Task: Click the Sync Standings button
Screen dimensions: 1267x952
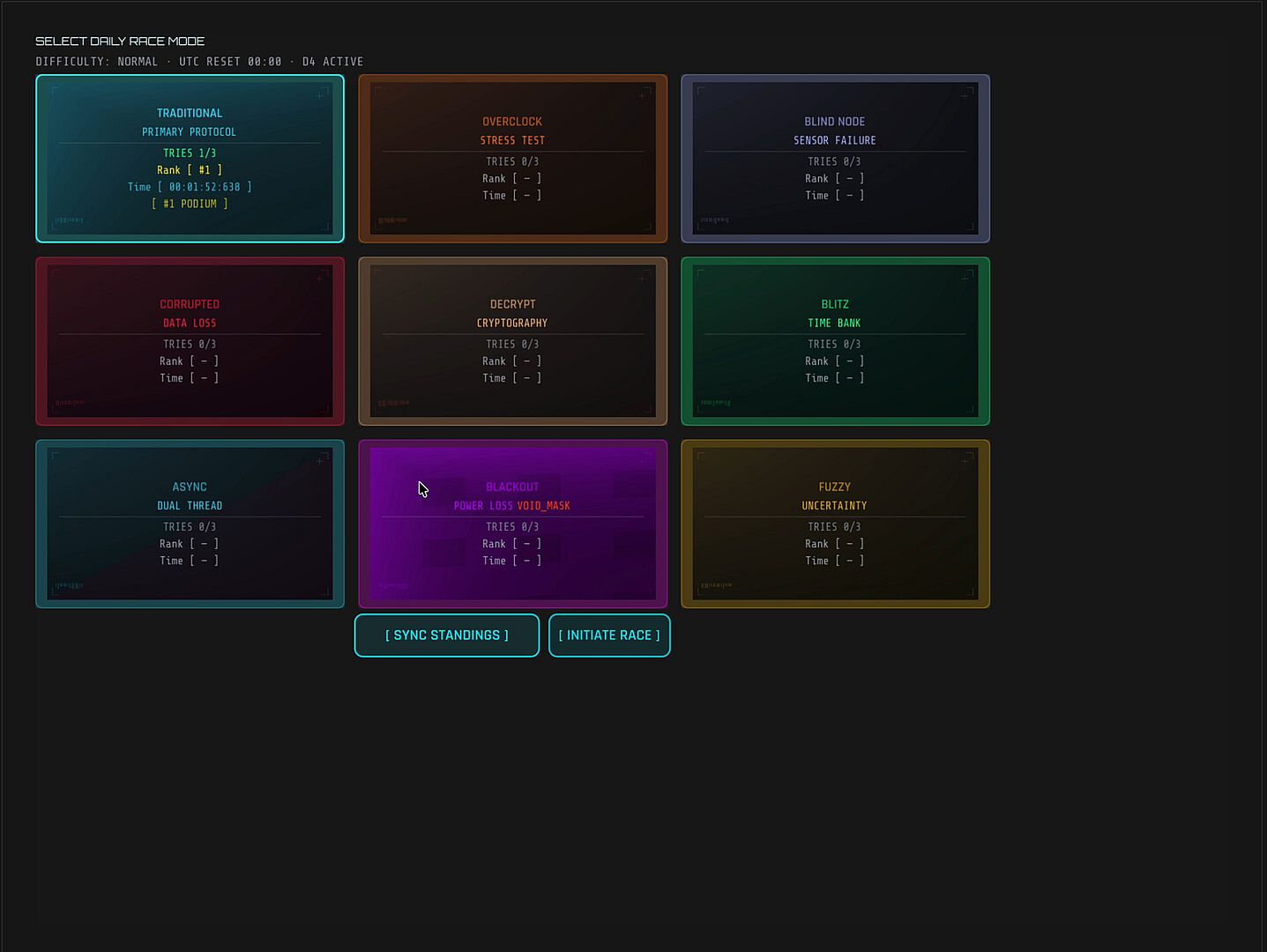Action: [x=447, y=636]
